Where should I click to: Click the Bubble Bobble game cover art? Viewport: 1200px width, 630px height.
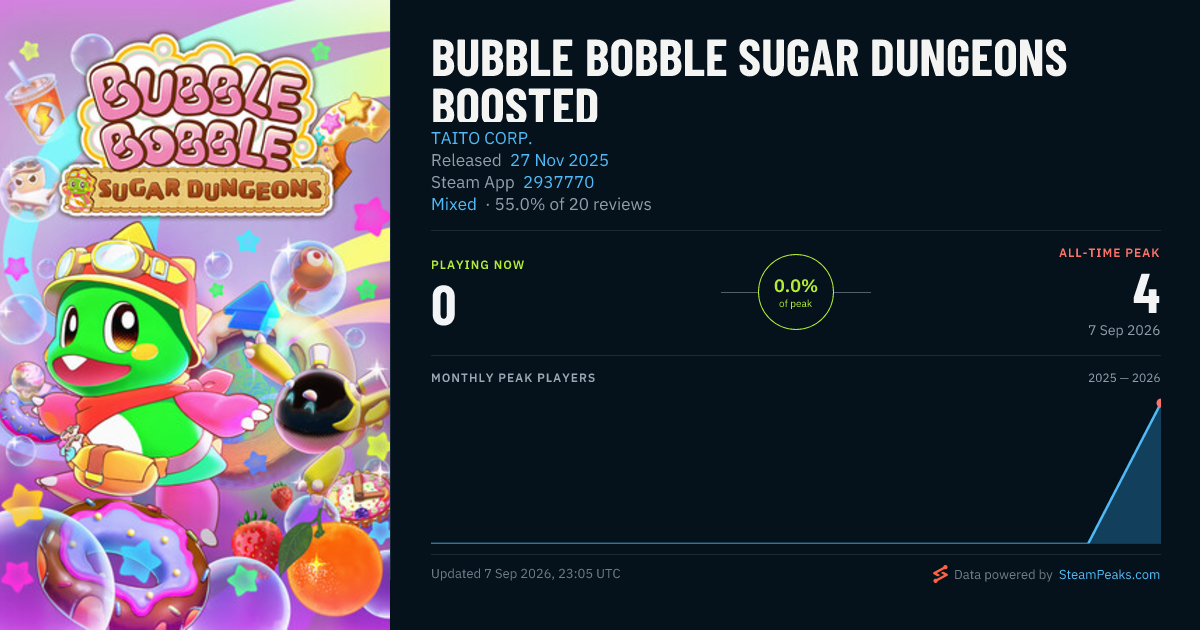click(x=195, y=315)
